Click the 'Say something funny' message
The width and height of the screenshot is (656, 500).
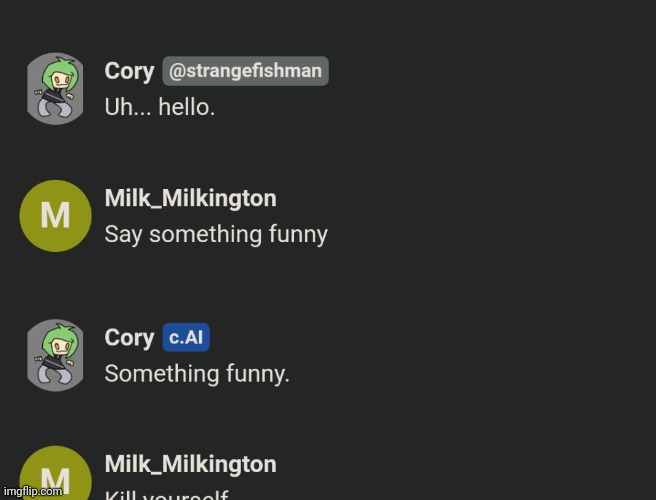tap(216, 234)
